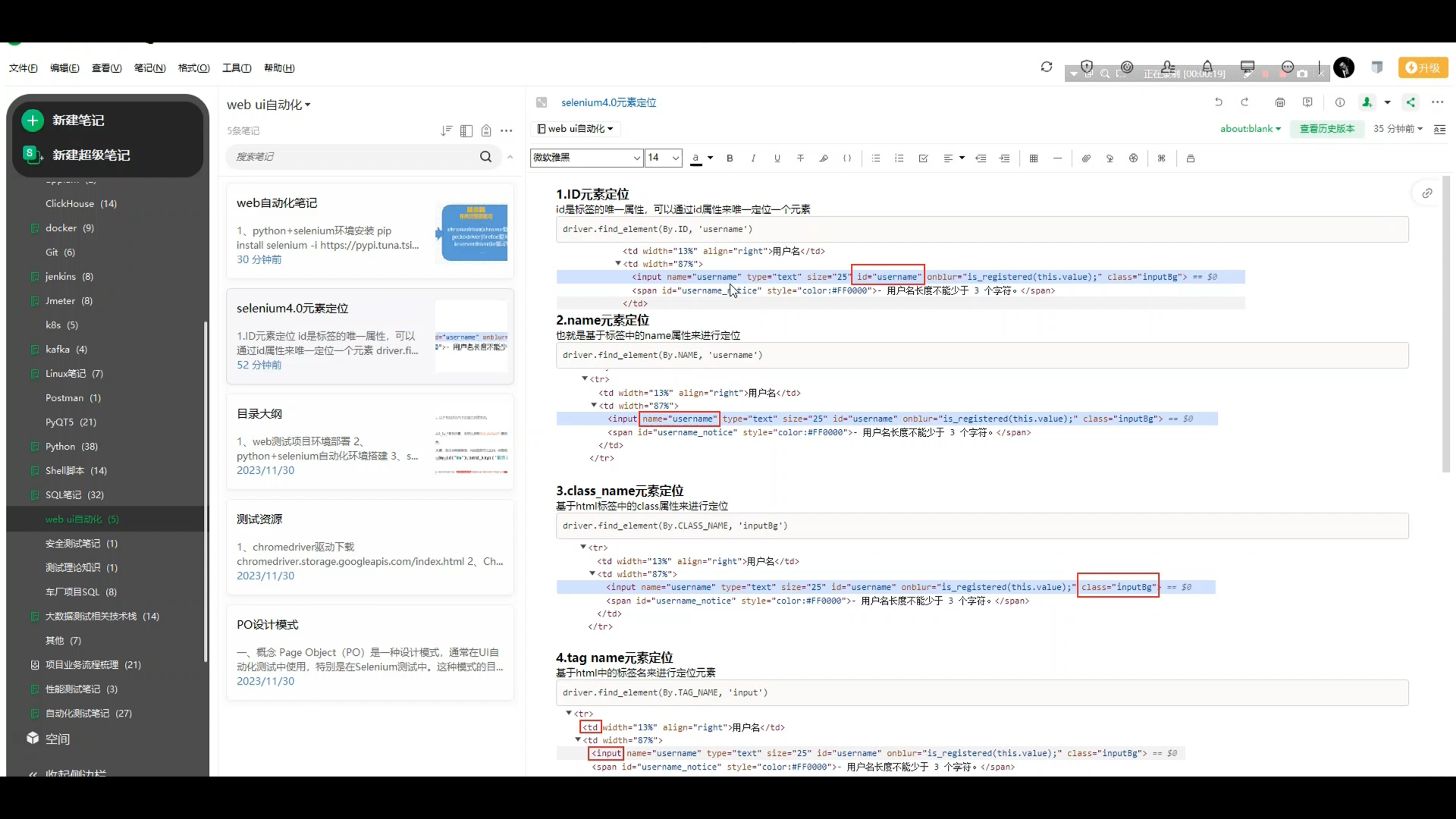
Task: Open the web自动化笔记 note card
Action: pos(370,231)
